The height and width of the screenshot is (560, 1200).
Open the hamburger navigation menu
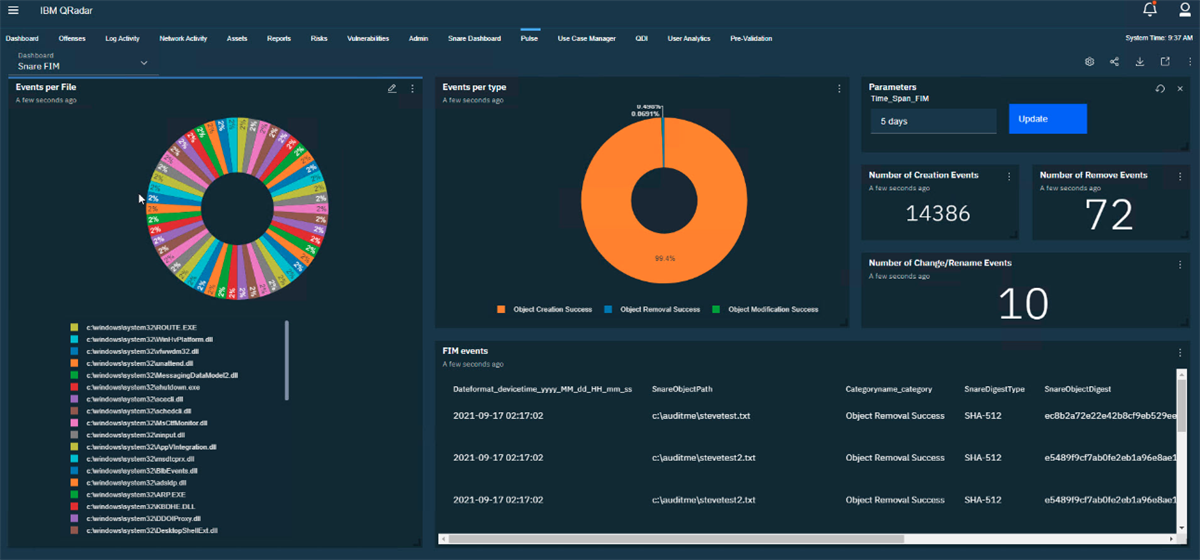click(13, 10)
